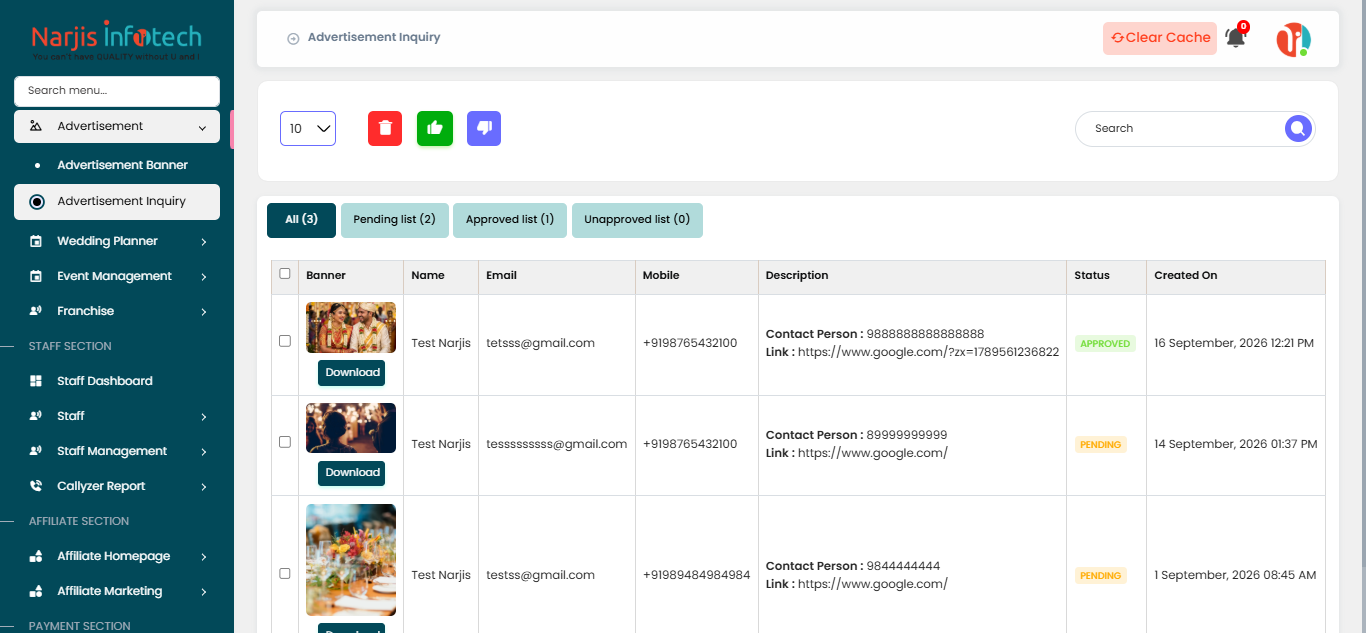
Task: Switch to the All (3) tab
Action: (x=301, y=220)
